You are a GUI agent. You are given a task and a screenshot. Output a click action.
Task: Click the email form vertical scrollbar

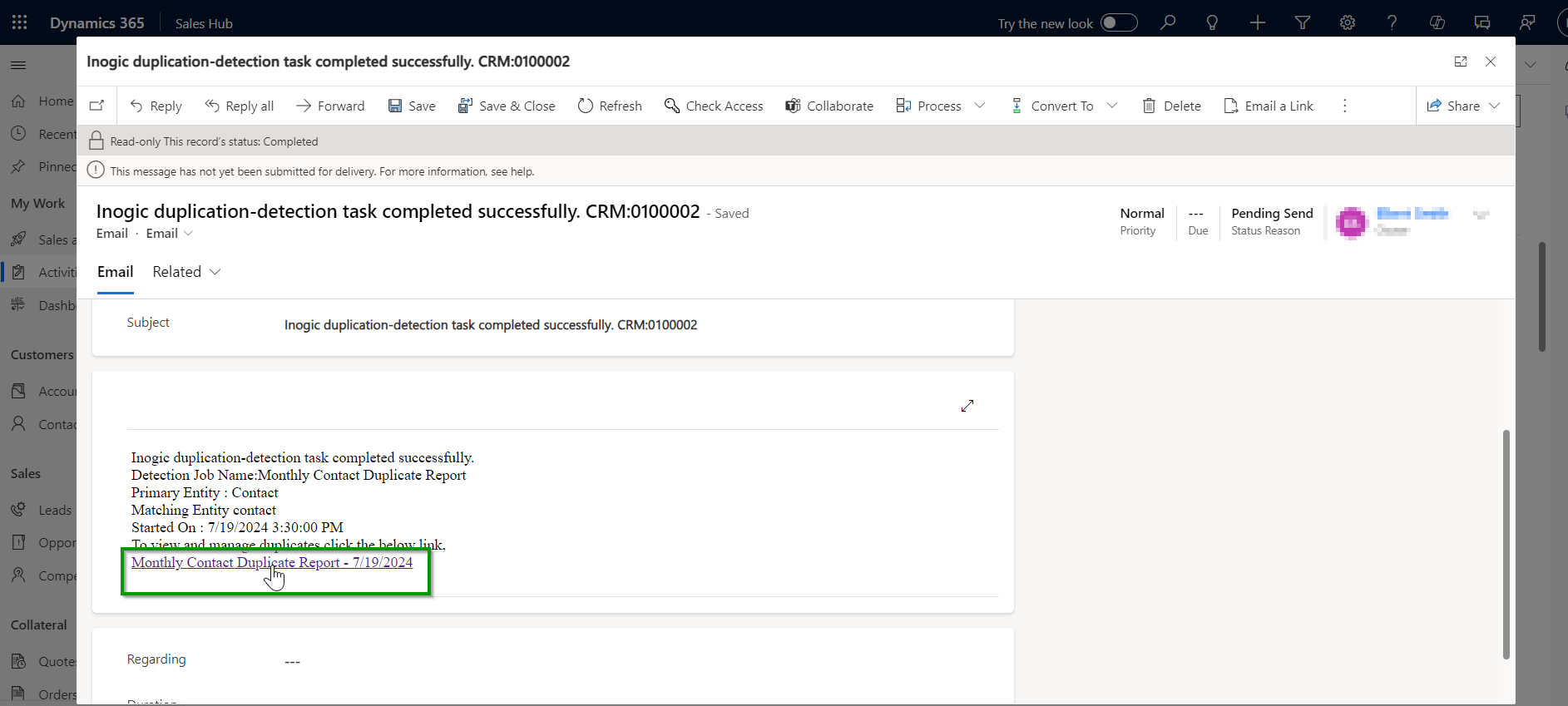(1506, 545)
